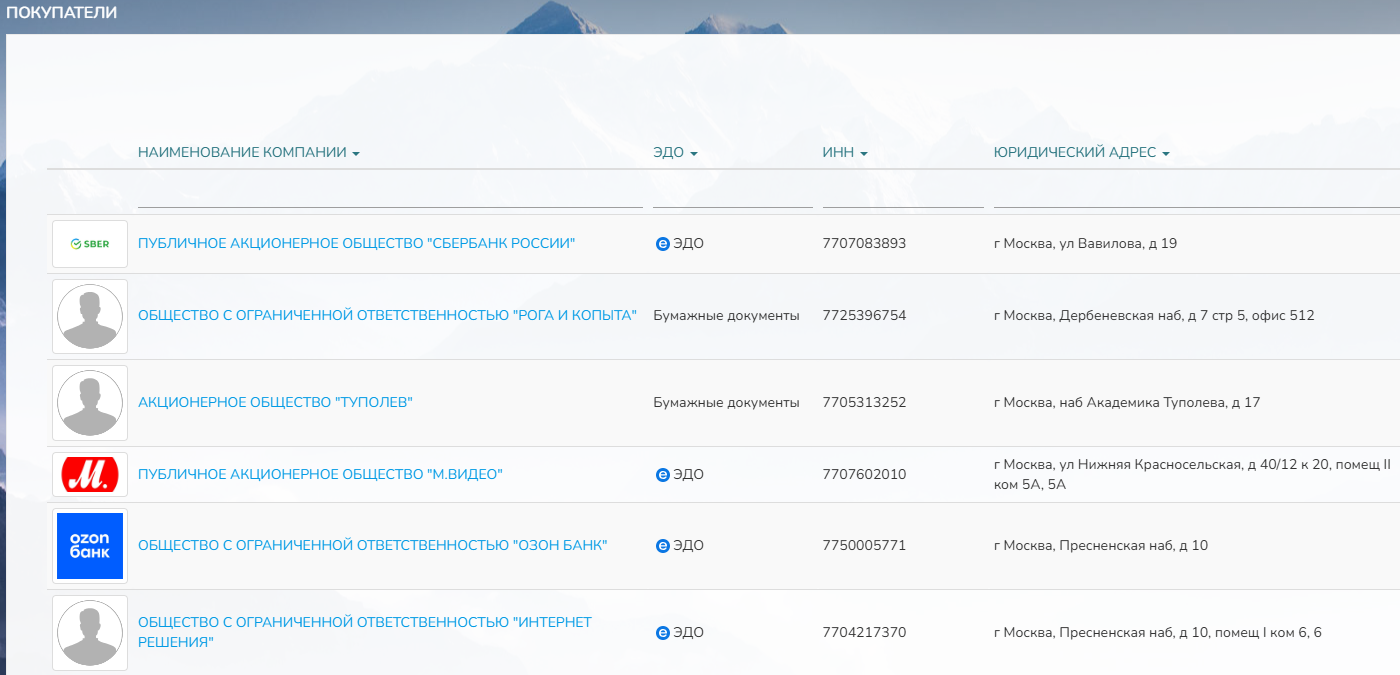Viewport: 1400px width, 675px height.
Task: Click the Покупатели section header
Action: pyautogui.click(x=59, y=12)
